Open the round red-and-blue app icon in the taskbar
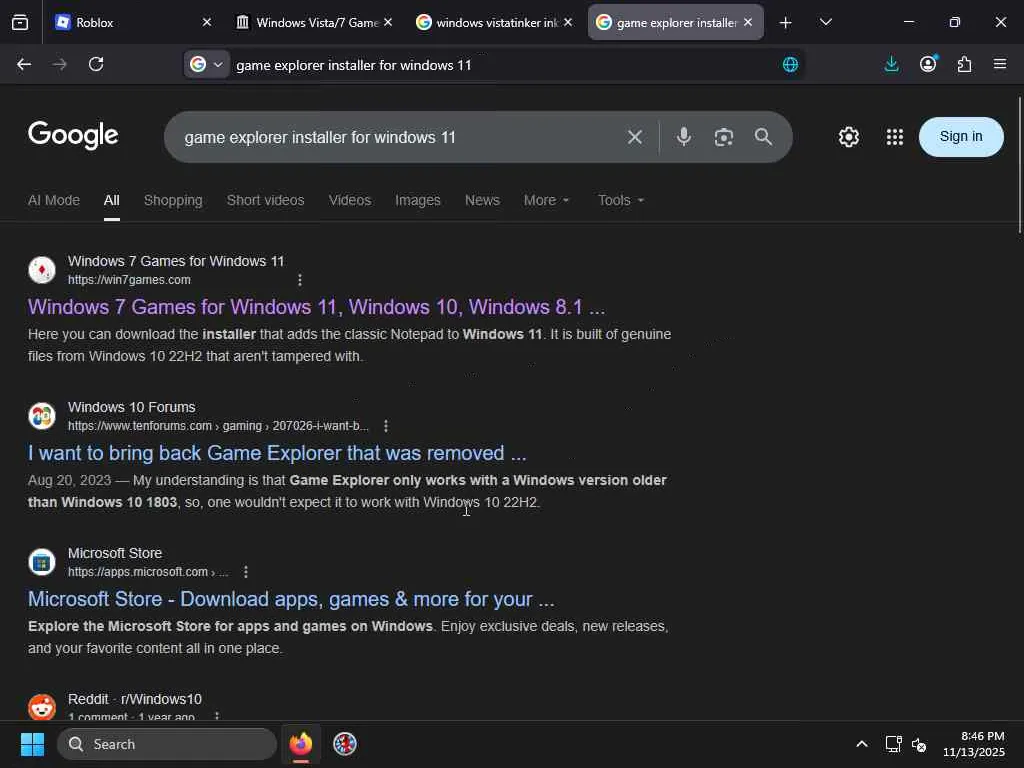Image resolution: width=1024 pixels, height=768 pixels. tap(345, 744)
